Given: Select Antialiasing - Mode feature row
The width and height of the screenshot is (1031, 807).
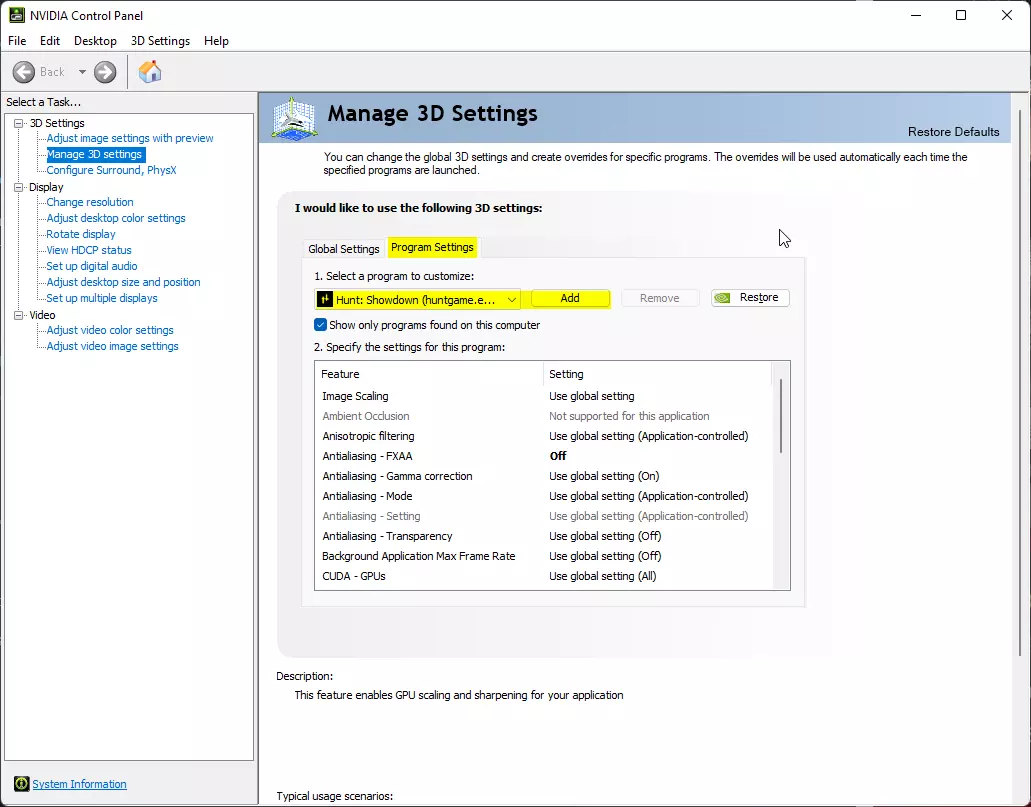Looking at the screenshot, I should click(x=543, y=496).
